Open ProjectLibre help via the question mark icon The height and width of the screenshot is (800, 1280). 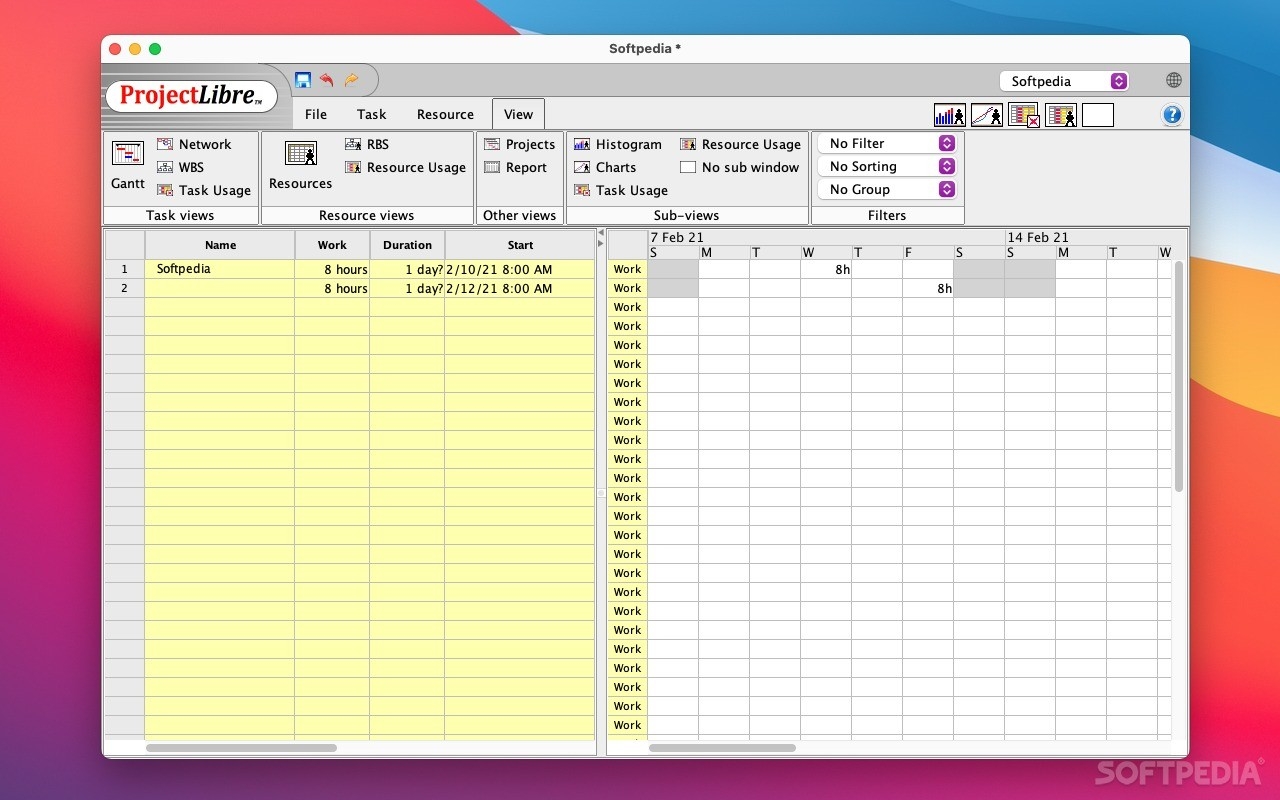coord(1171,114)
